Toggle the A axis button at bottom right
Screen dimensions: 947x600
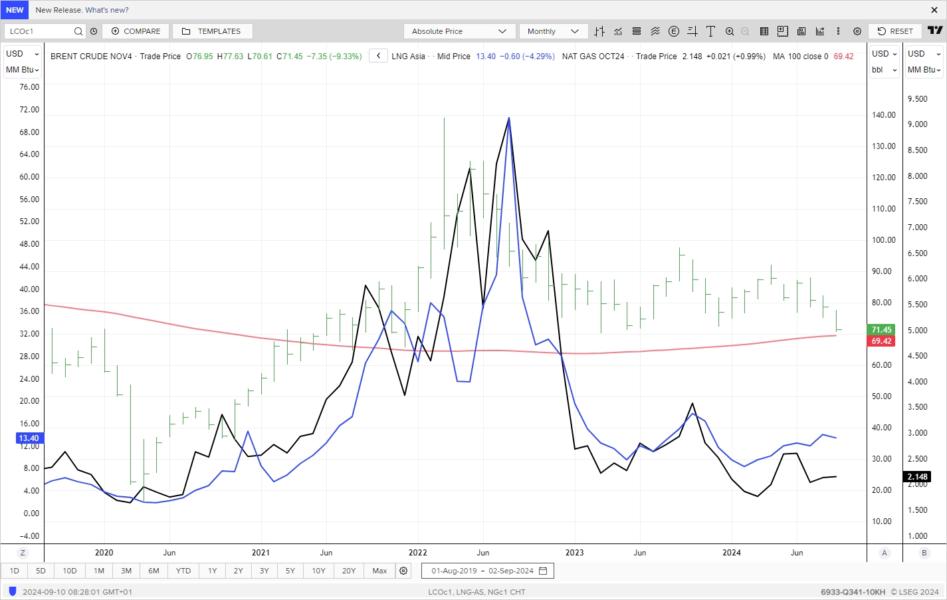(x=884, y=553)
